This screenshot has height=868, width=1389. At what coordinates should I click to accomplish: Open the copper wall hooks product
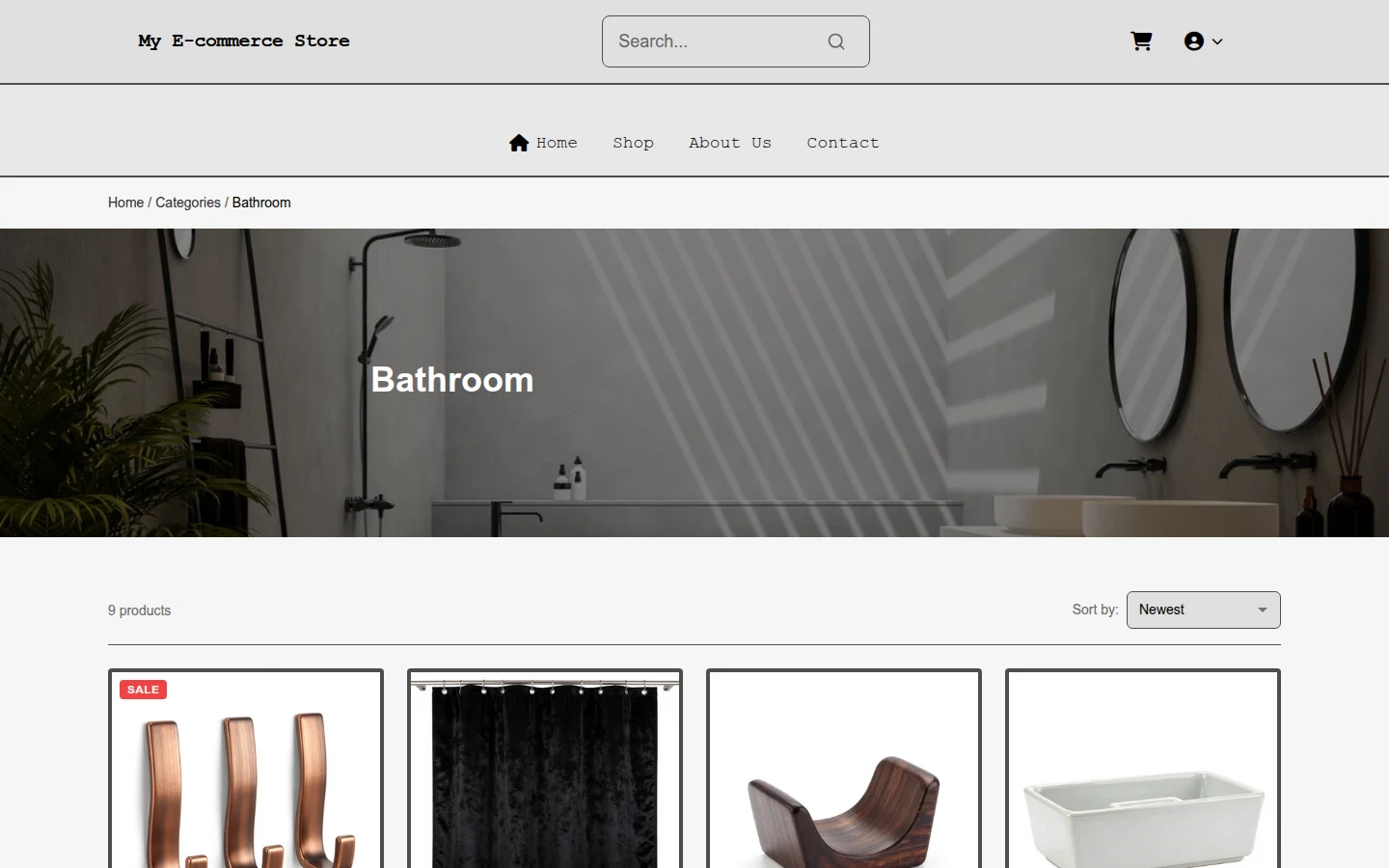(x=246, y=769)
